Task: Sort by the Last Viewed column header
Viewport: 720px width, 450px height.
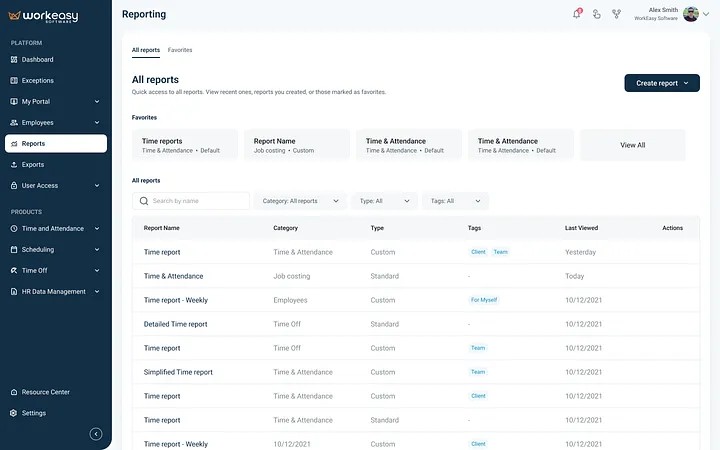Action: (581, 228)
